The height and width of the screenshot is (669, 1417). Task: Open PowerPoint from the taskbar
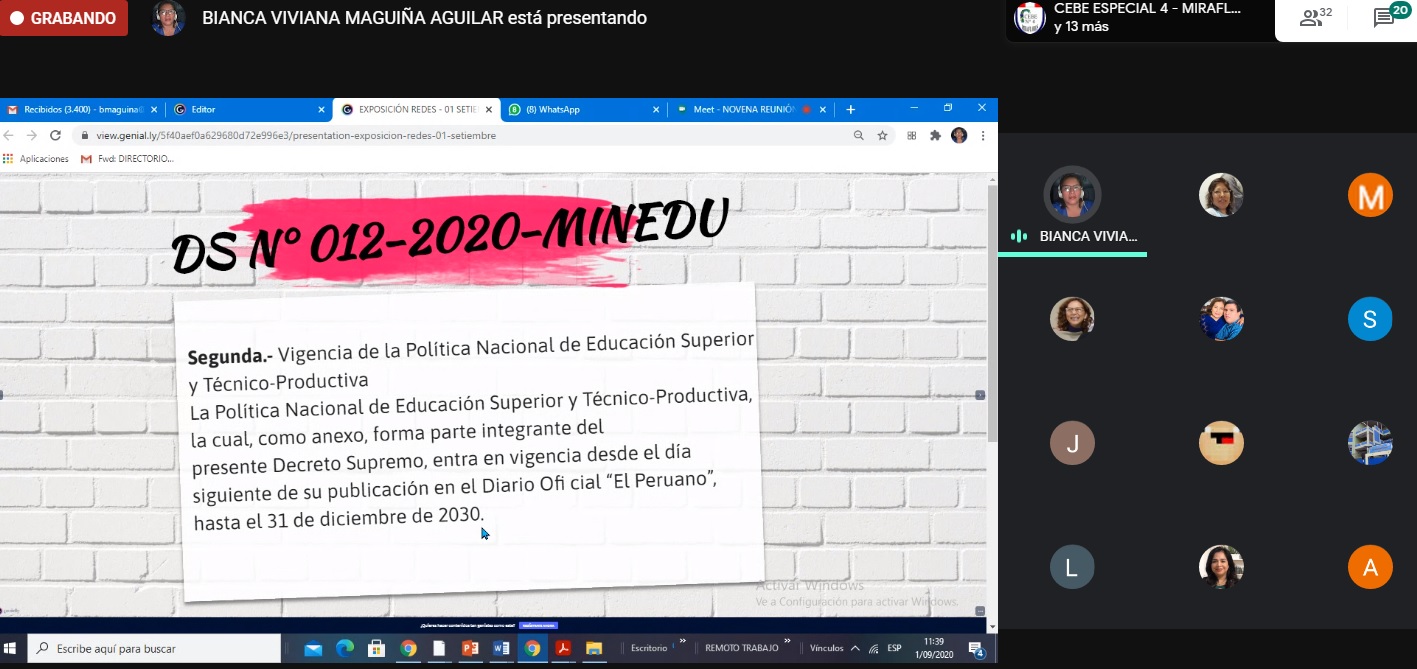[x=470, y=648]
